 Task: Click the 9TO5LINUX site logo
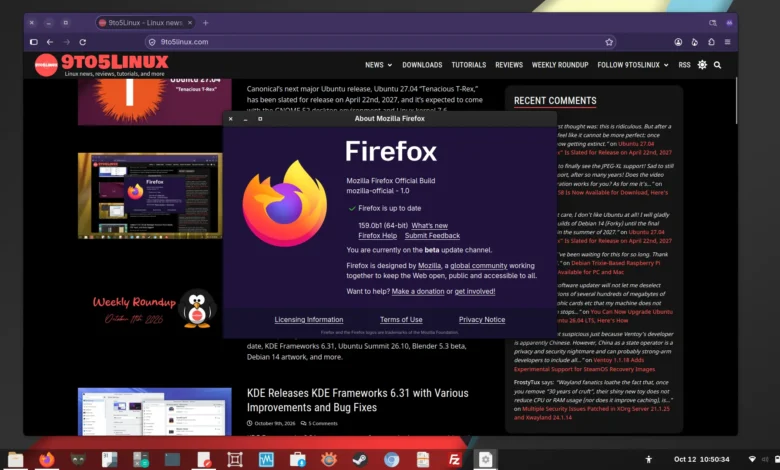click(x=102, y=65)
